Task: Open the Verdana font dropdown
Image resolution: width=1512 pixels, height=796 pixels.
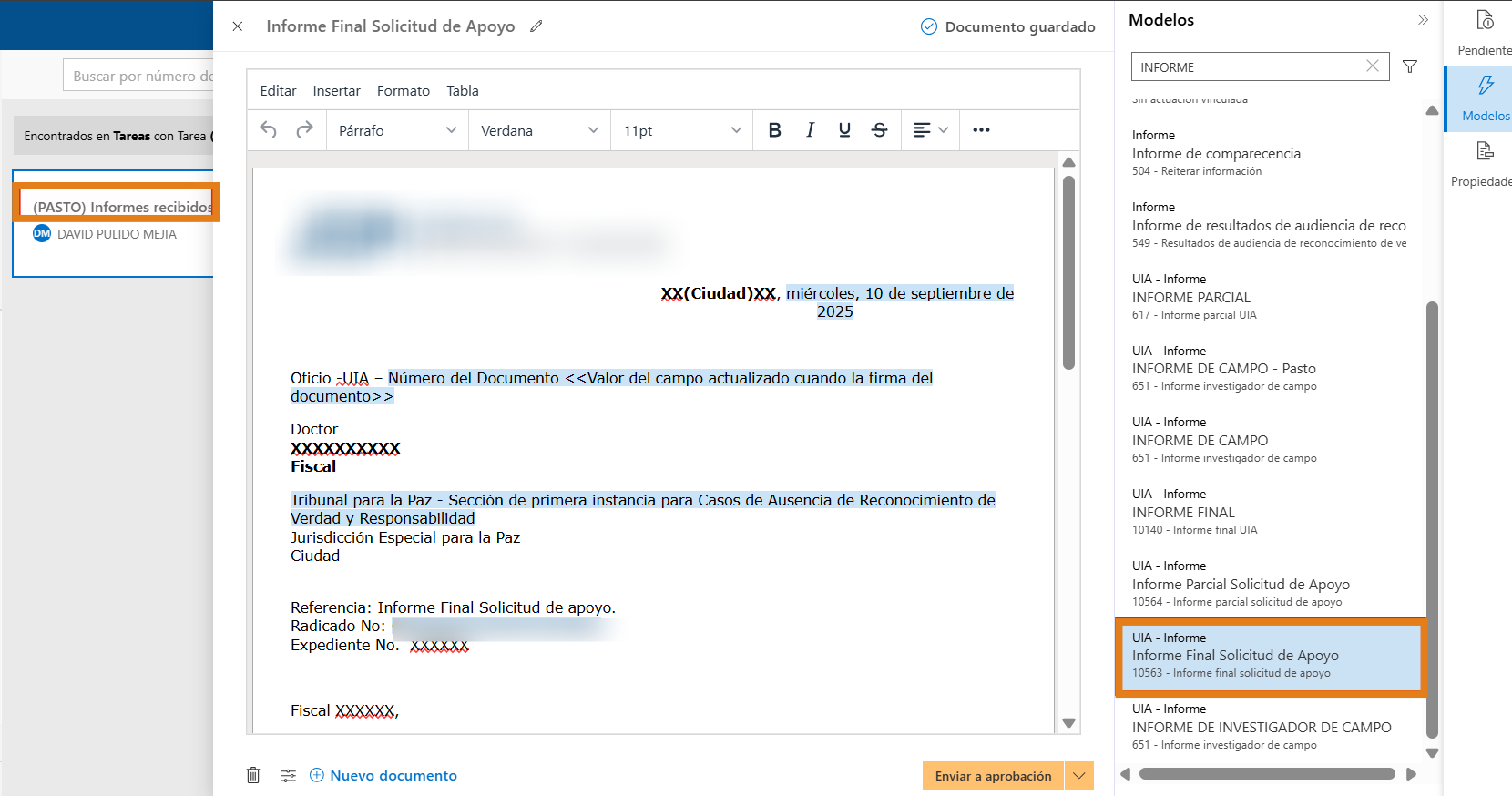Action: point(539,130)
